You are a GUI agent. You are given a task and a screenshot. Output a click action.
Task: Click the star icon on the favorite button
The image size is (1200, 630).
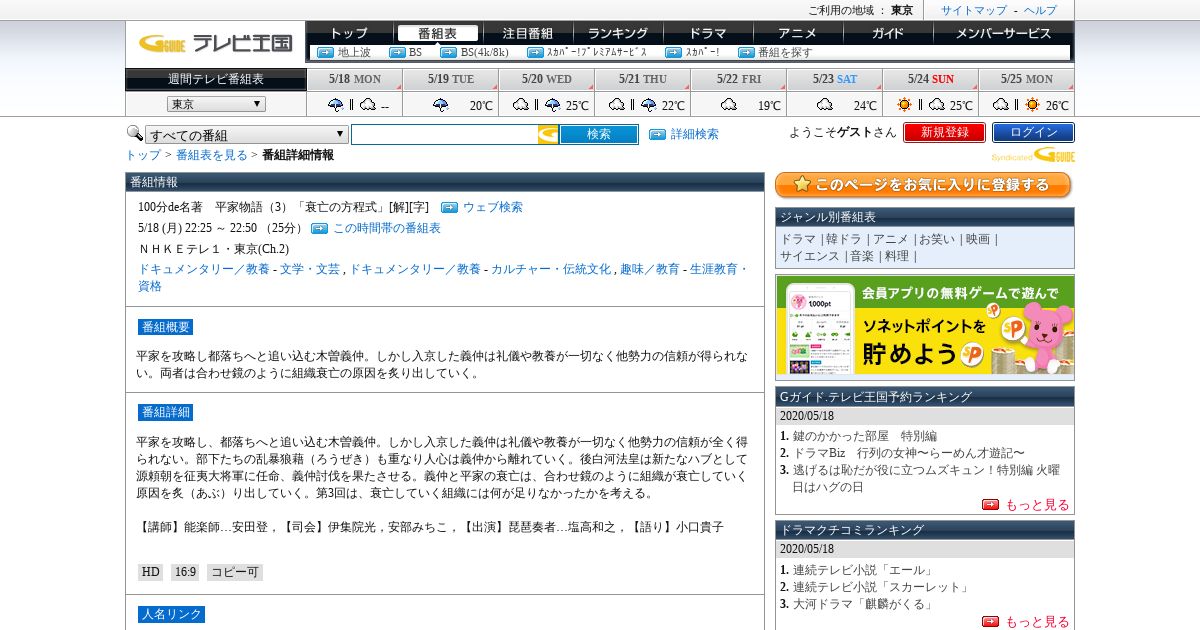coord(802,185)
